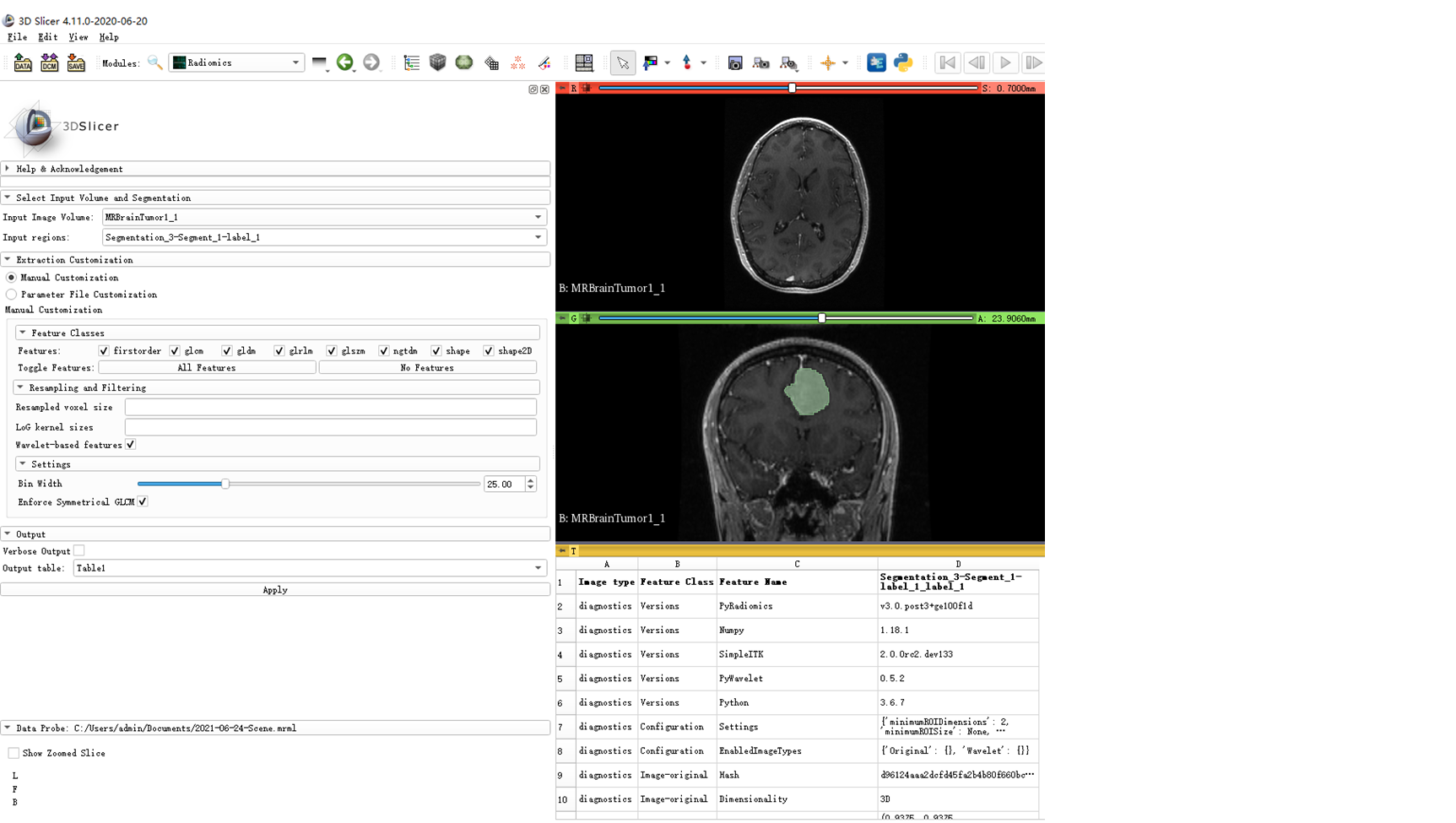The height and width of the screenshot is (823, 1456).
Task: Open the DCM DICOM import icon
Action: coord(50,62)
